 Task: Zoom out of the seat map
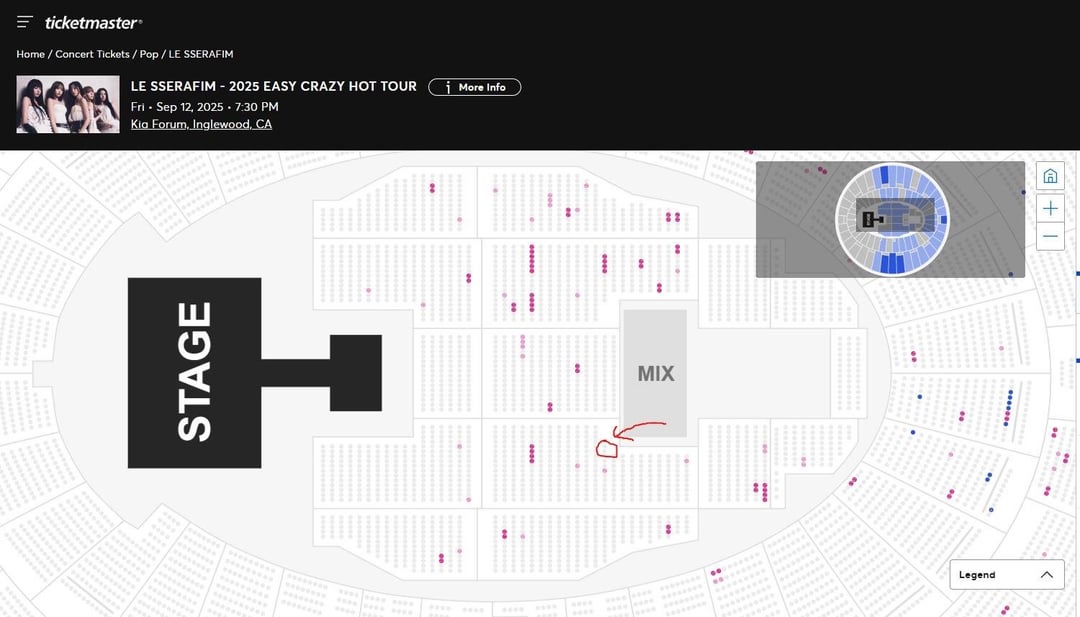tap(1050, 237)
